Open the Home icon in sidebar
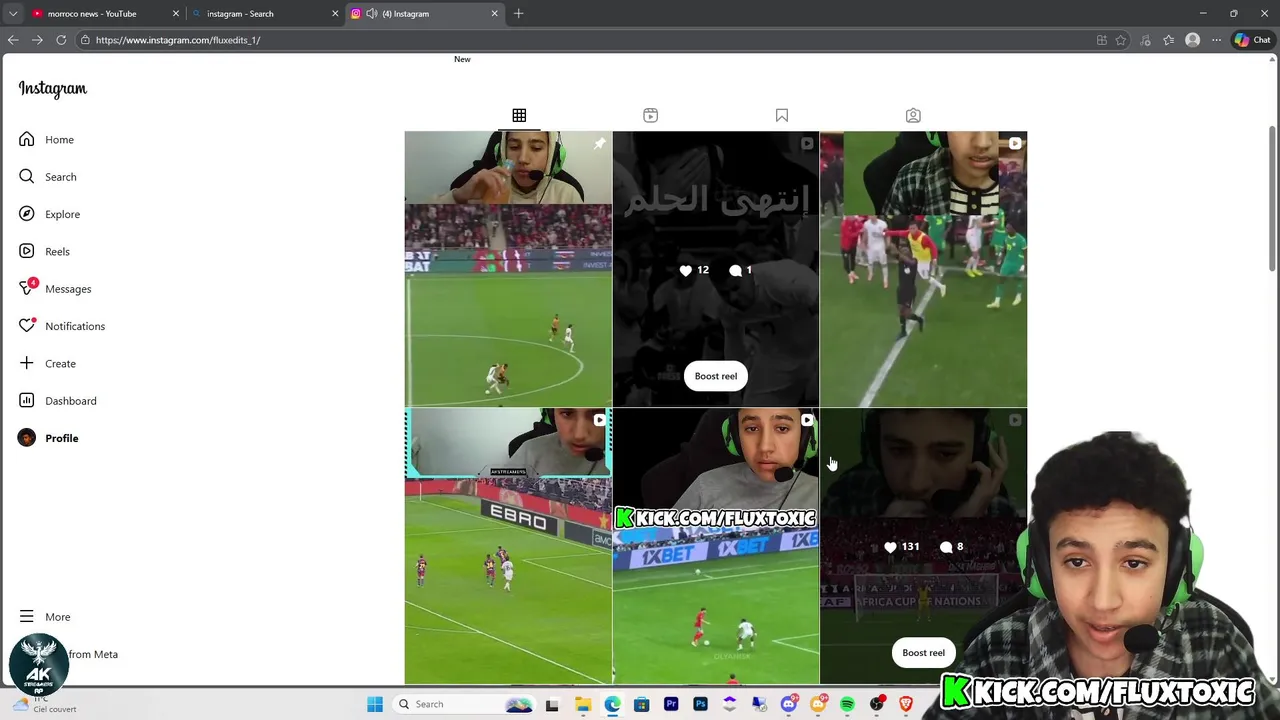This screenshot has height=720, width=1280. (x=26, y=139)
